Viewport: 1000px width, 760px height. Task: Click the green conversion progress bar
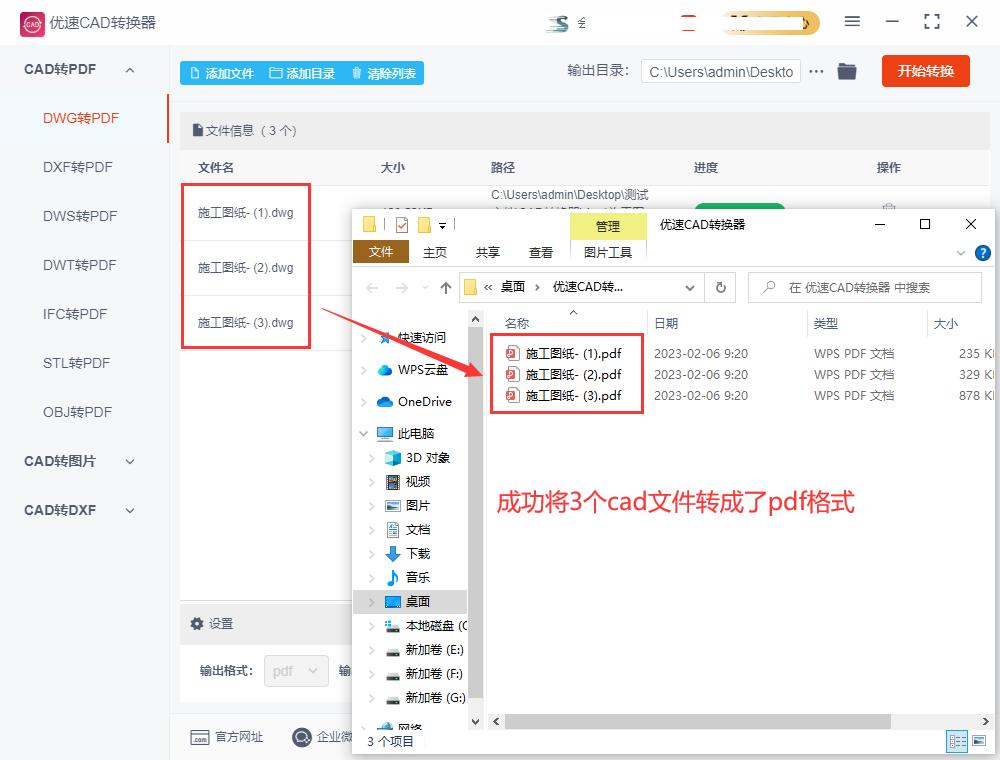pyautogui.click(x=740, y=203)
